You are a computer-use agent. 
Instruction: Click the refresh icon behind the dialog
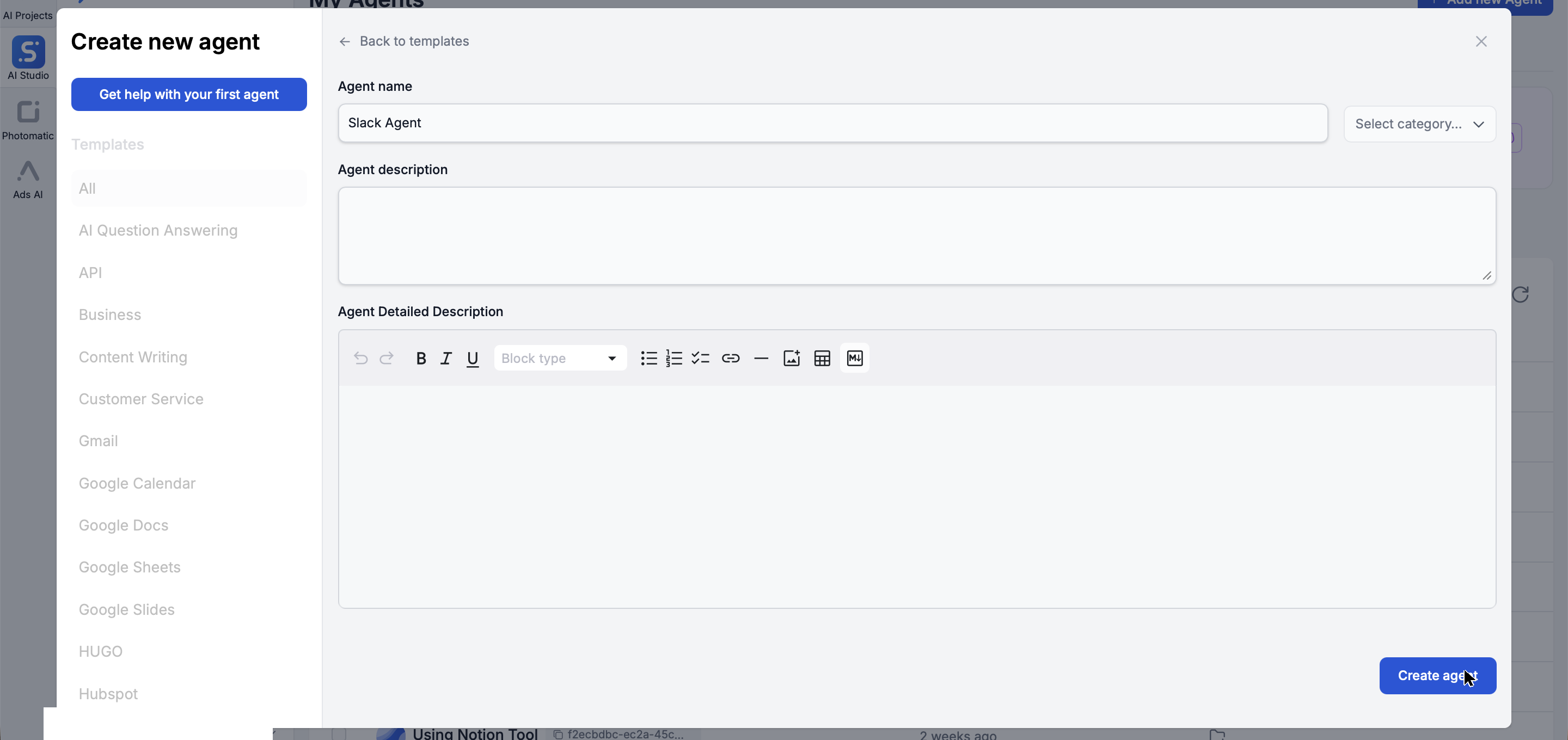(x=1521, y=294)
